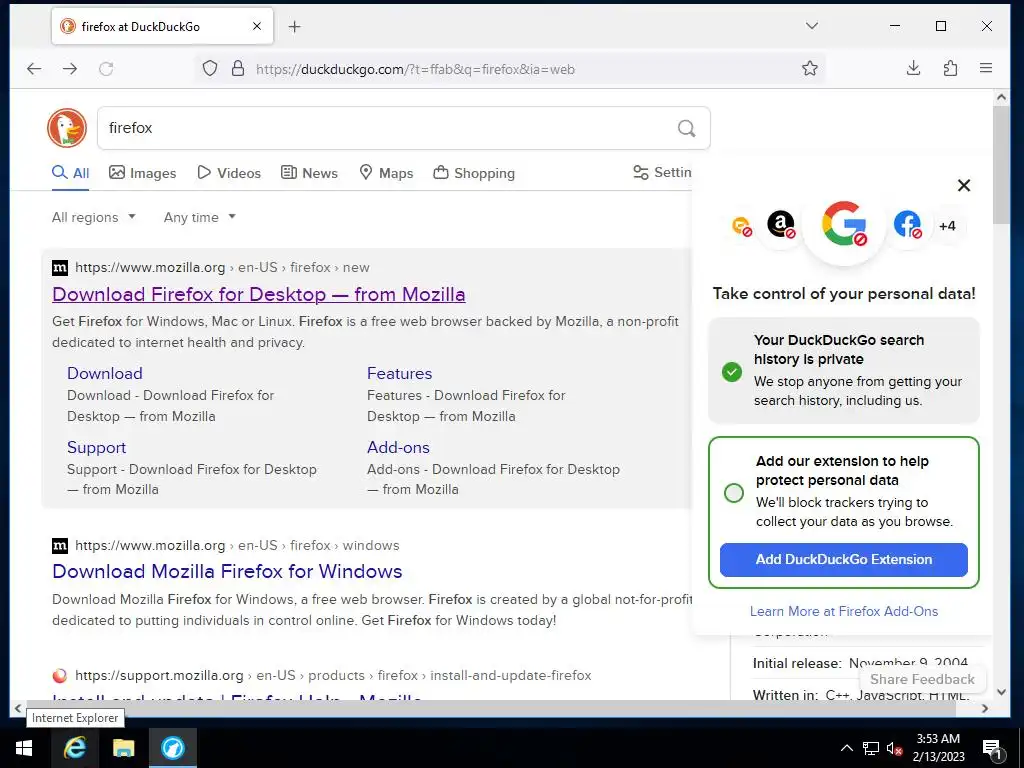1024x768 pixels.
Task: Click the Firefox favicon of the support.mozilla.org result
Action: [x=59, y=675]
